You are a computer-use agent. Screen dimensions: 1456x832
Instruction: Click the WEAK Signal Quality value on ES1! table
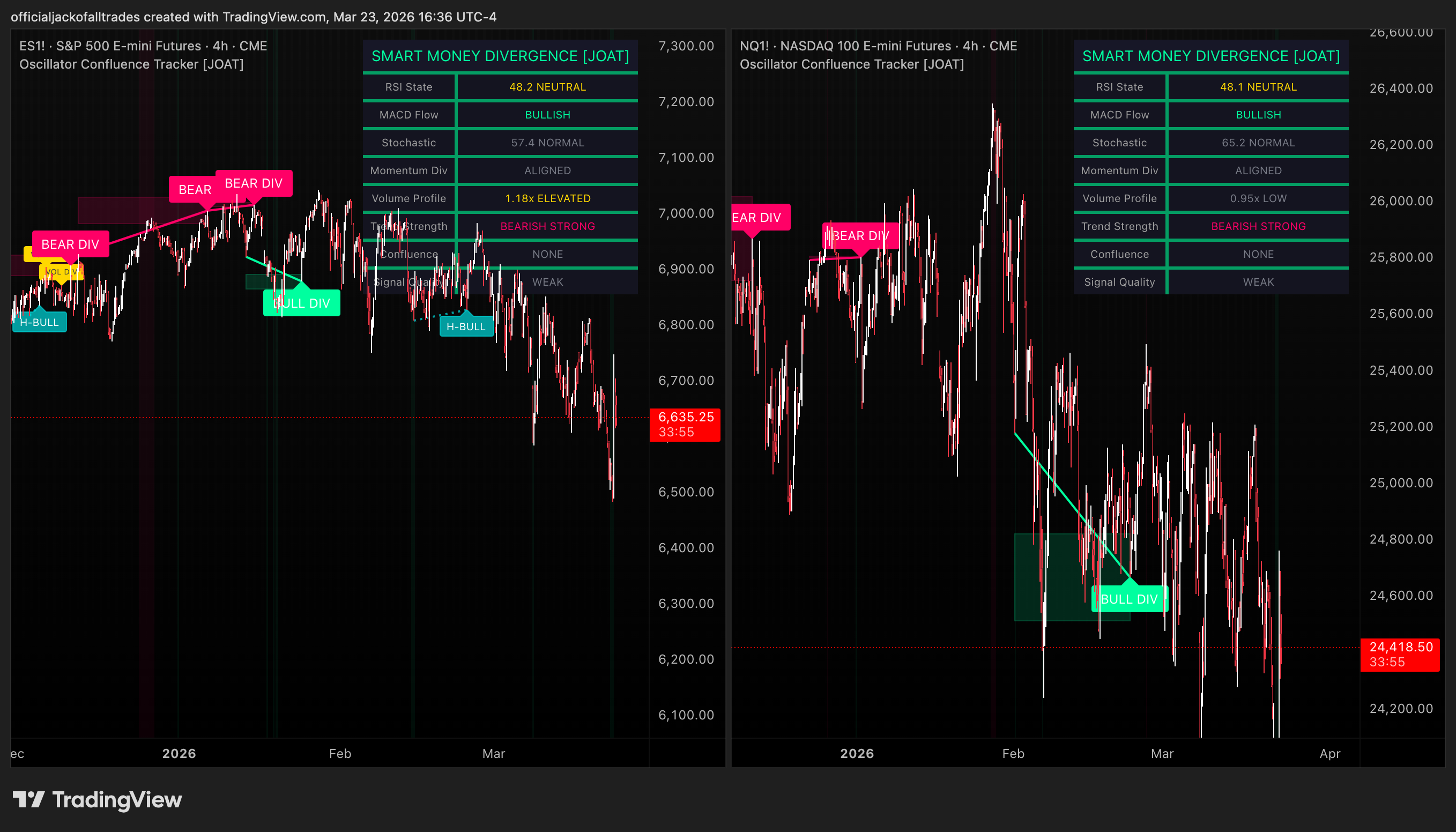[547, 283]
